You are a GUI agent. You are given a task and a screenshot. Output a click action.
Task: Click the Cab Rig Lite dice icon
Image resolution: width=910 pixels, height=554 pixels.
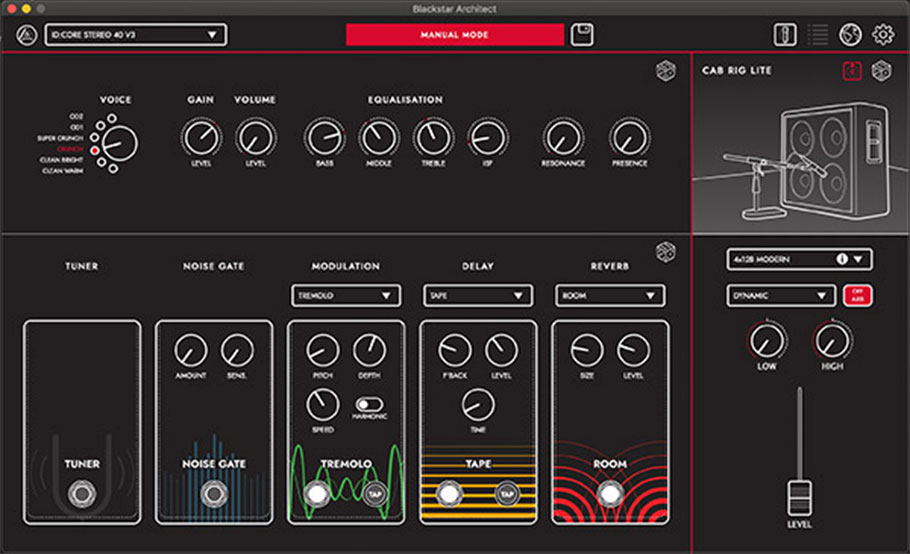[881, 71]
